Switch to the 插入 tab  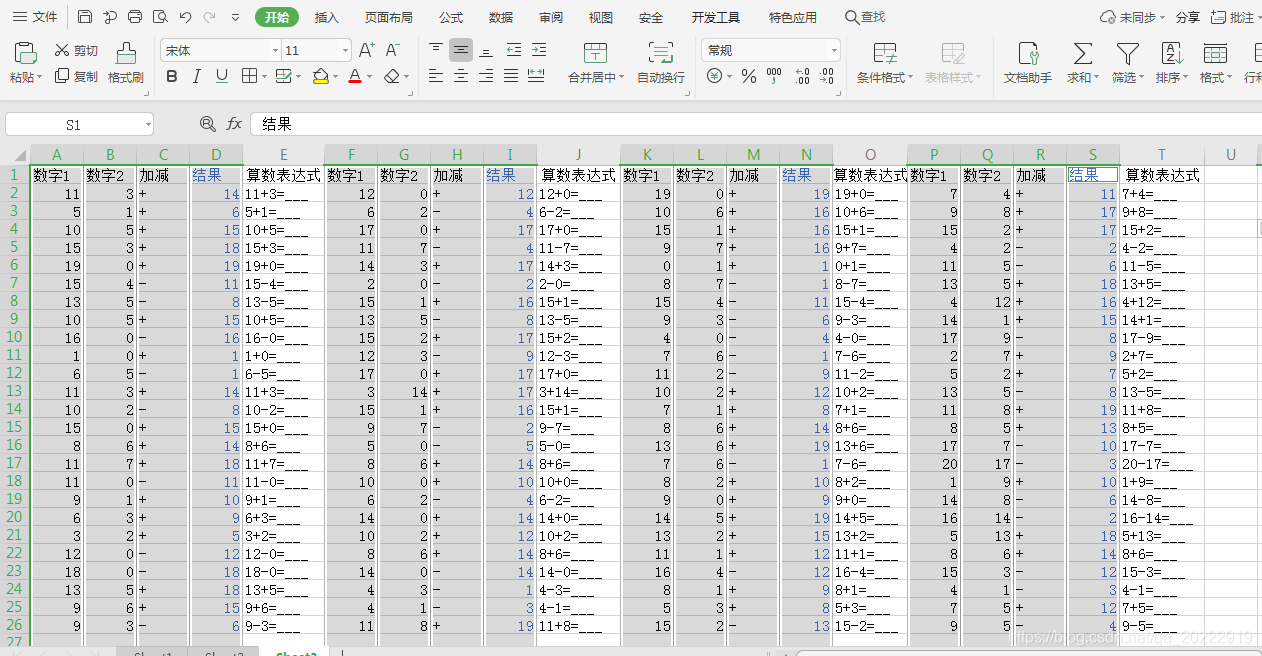click(327, 17)
